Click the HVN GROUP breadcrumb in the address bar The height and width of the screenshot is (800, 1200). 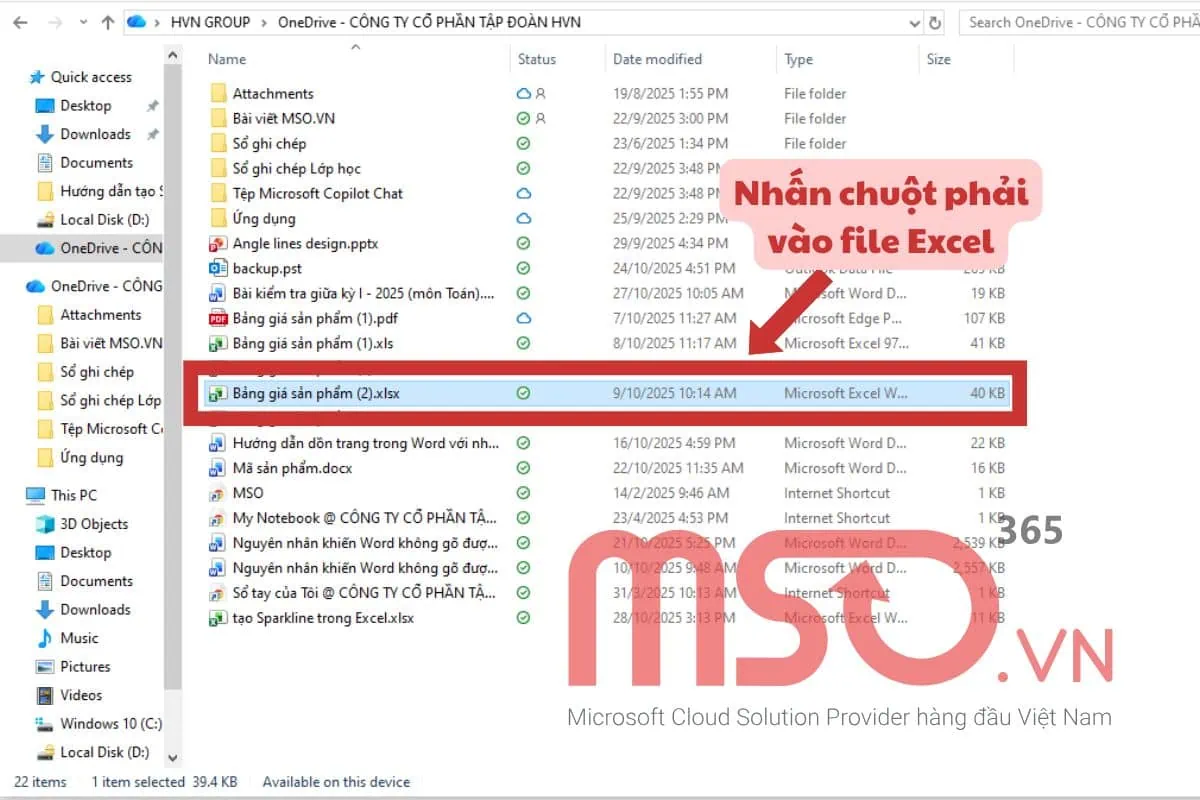[210, 21]
